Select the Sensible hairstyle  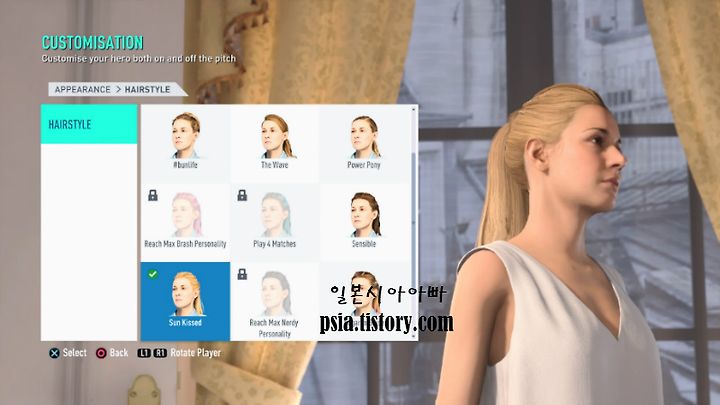pyautogui.click(x=364, y=222)
